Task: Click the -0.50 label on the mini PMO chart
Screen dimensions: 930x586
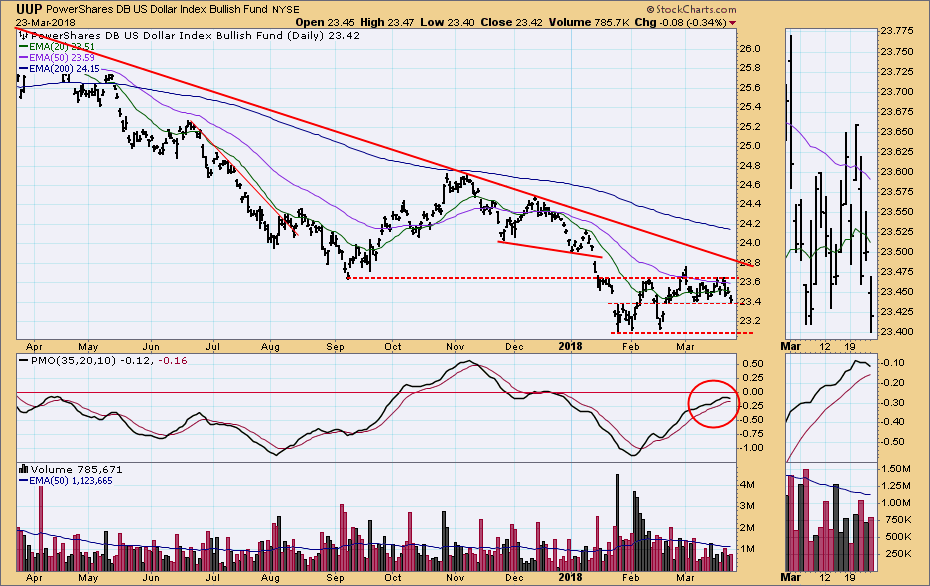Action: point(893,441)
